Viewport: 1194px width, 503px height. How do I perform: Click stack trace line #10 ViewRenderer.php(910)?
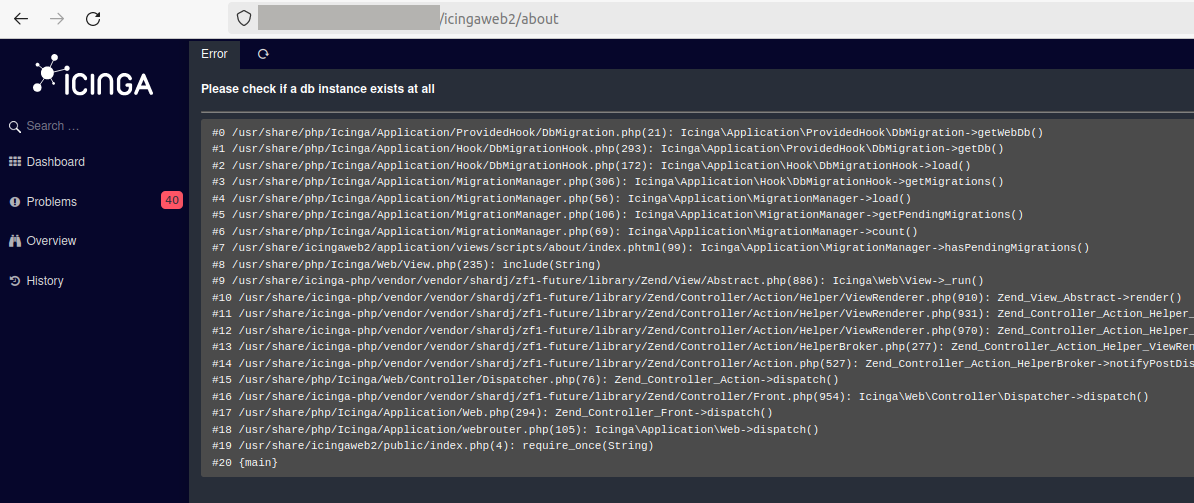point(697,298)
